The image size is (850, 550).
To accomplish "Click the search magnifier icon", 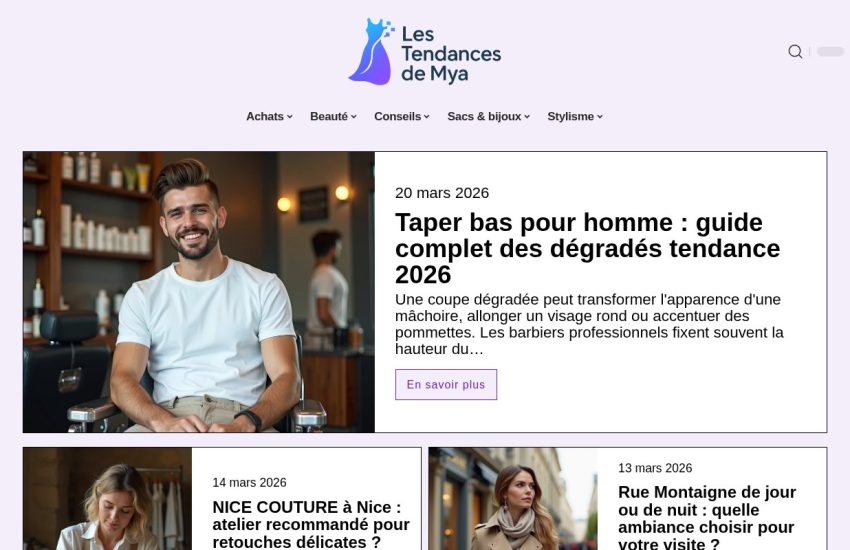I will [795, 51].
